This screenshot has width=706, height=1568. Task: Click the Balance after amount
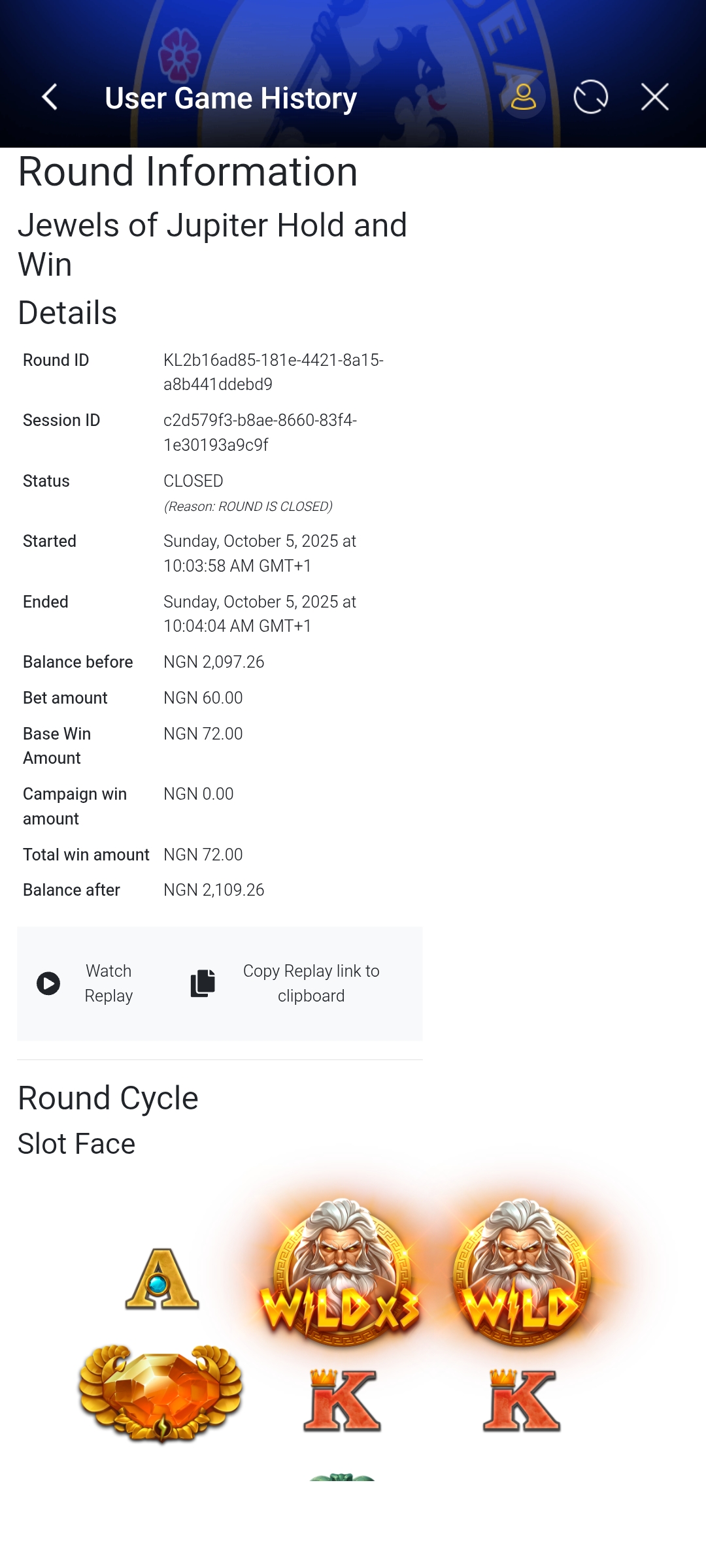coord(214,890)
